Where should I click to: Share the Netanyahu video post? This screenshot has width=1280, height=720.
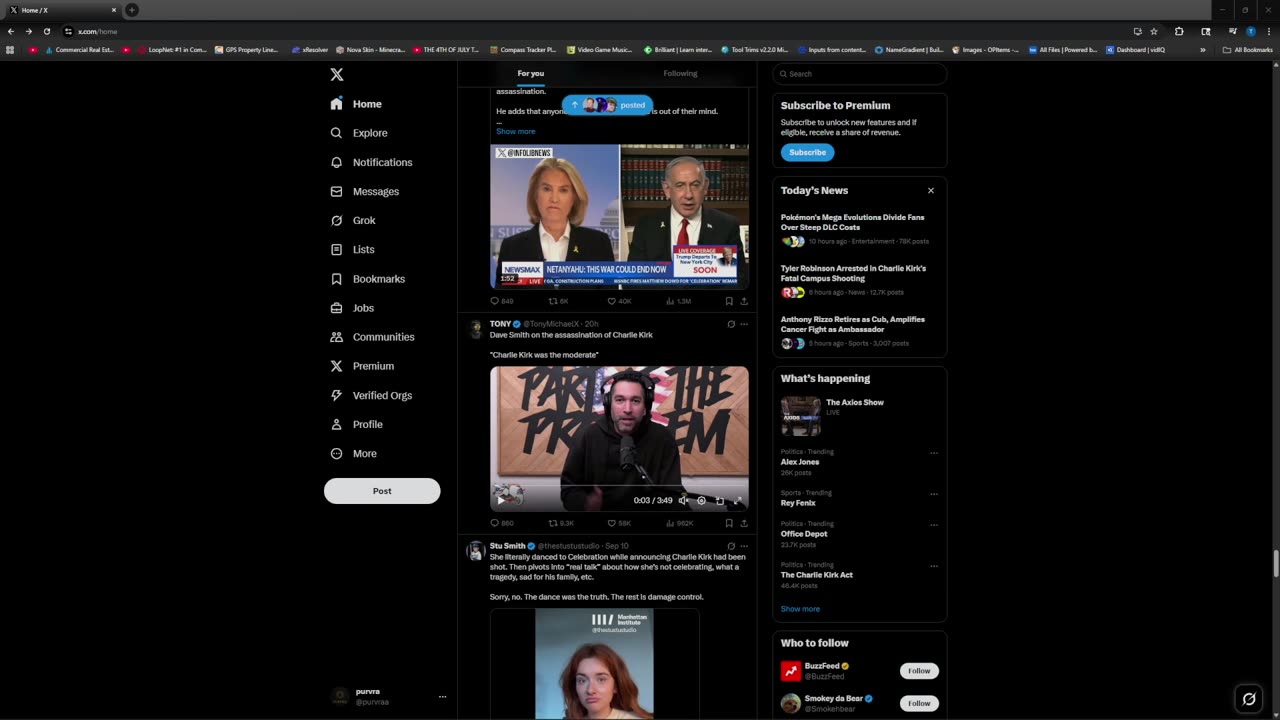pos(744,301)
